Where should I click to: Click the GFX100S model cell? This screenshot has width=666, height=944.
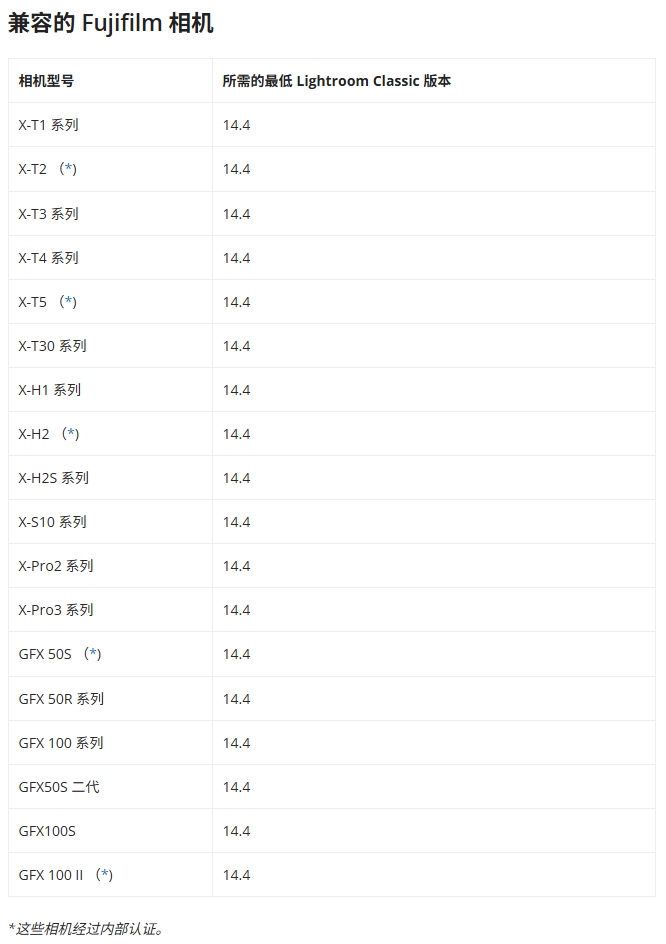tap(110, 831)
